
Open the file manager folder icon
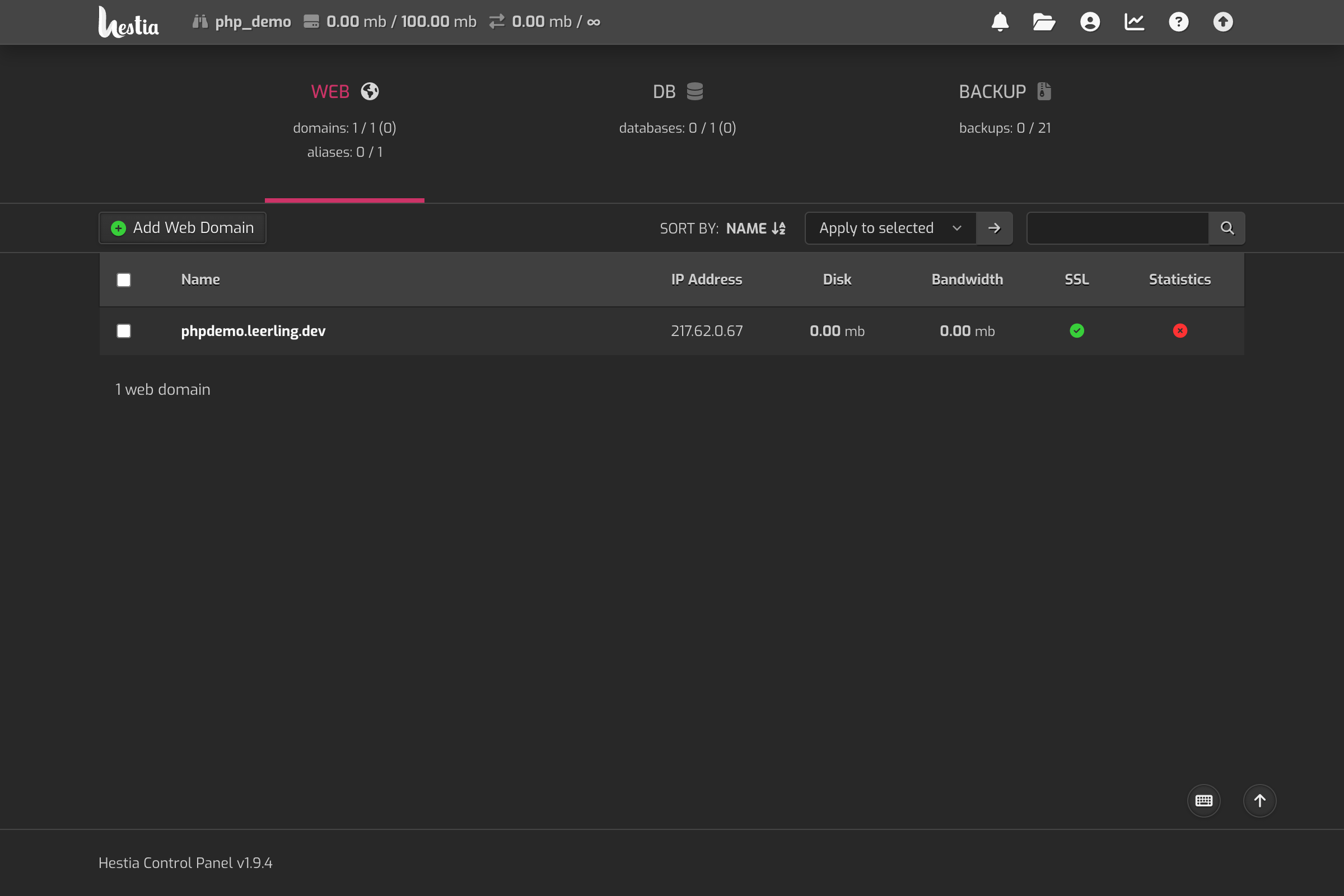1043,22
